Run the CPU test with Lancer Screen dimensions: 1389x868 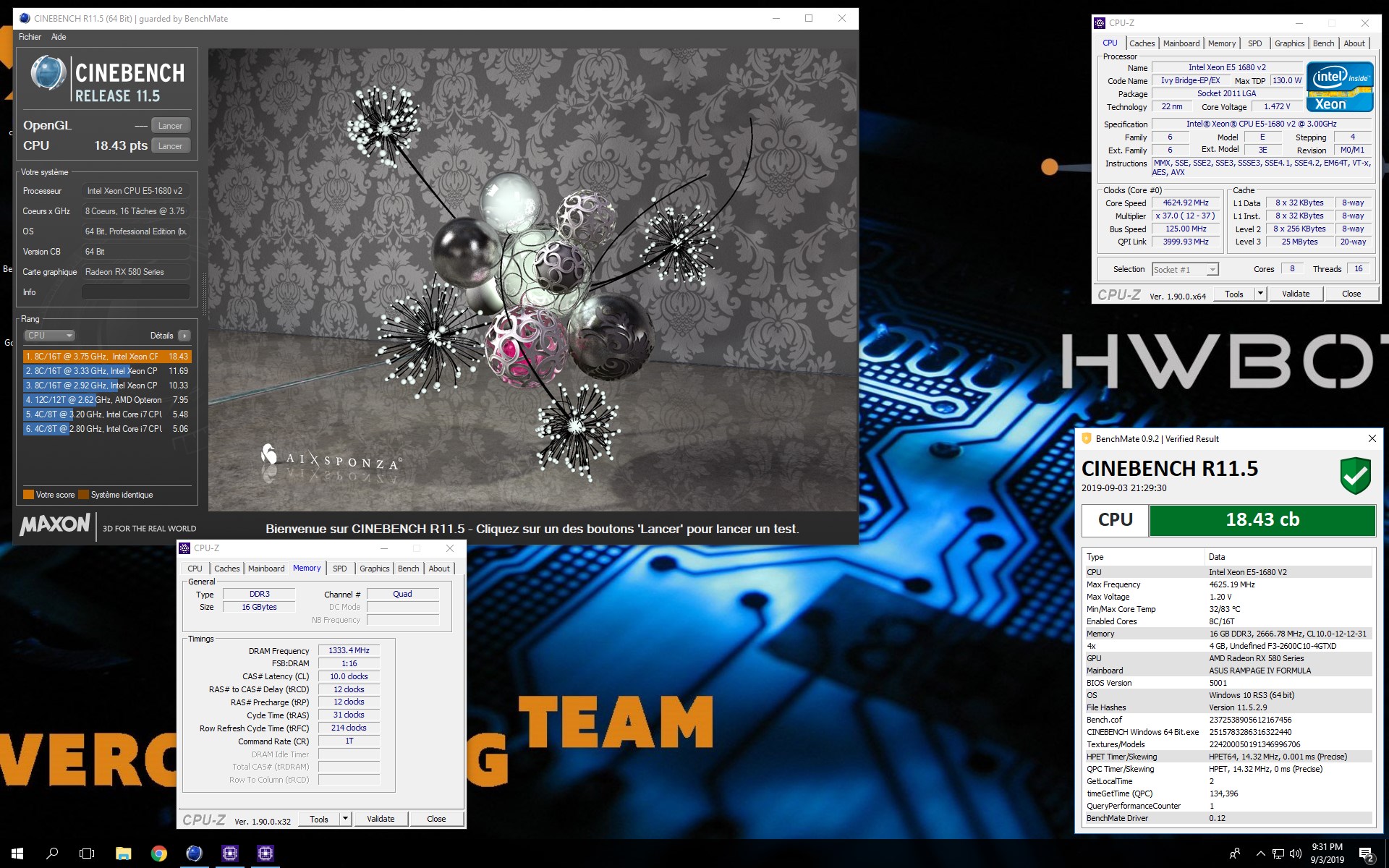tap(171, 146)
